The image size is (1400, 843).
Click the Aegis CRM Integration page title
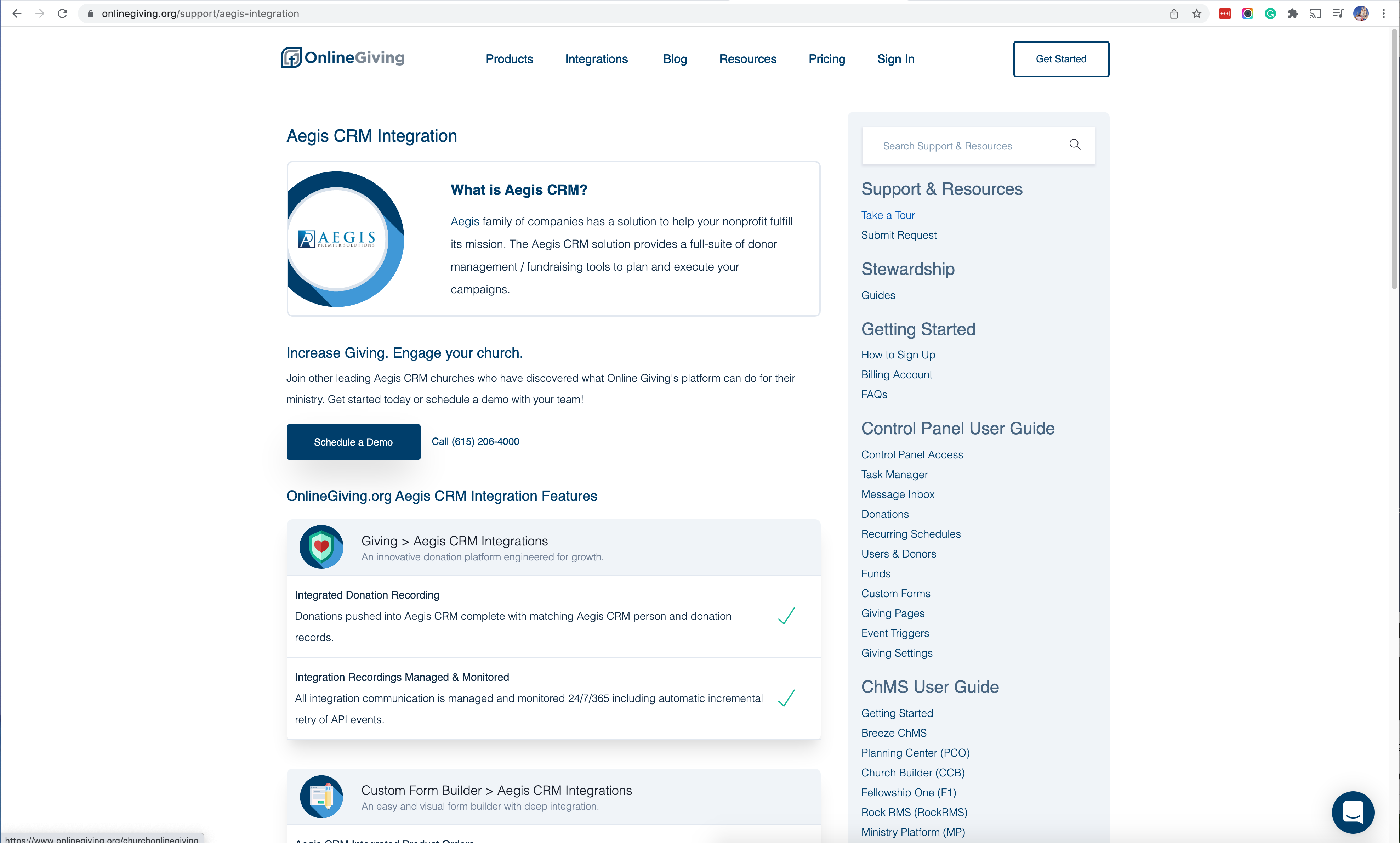[x=371, y=136]
